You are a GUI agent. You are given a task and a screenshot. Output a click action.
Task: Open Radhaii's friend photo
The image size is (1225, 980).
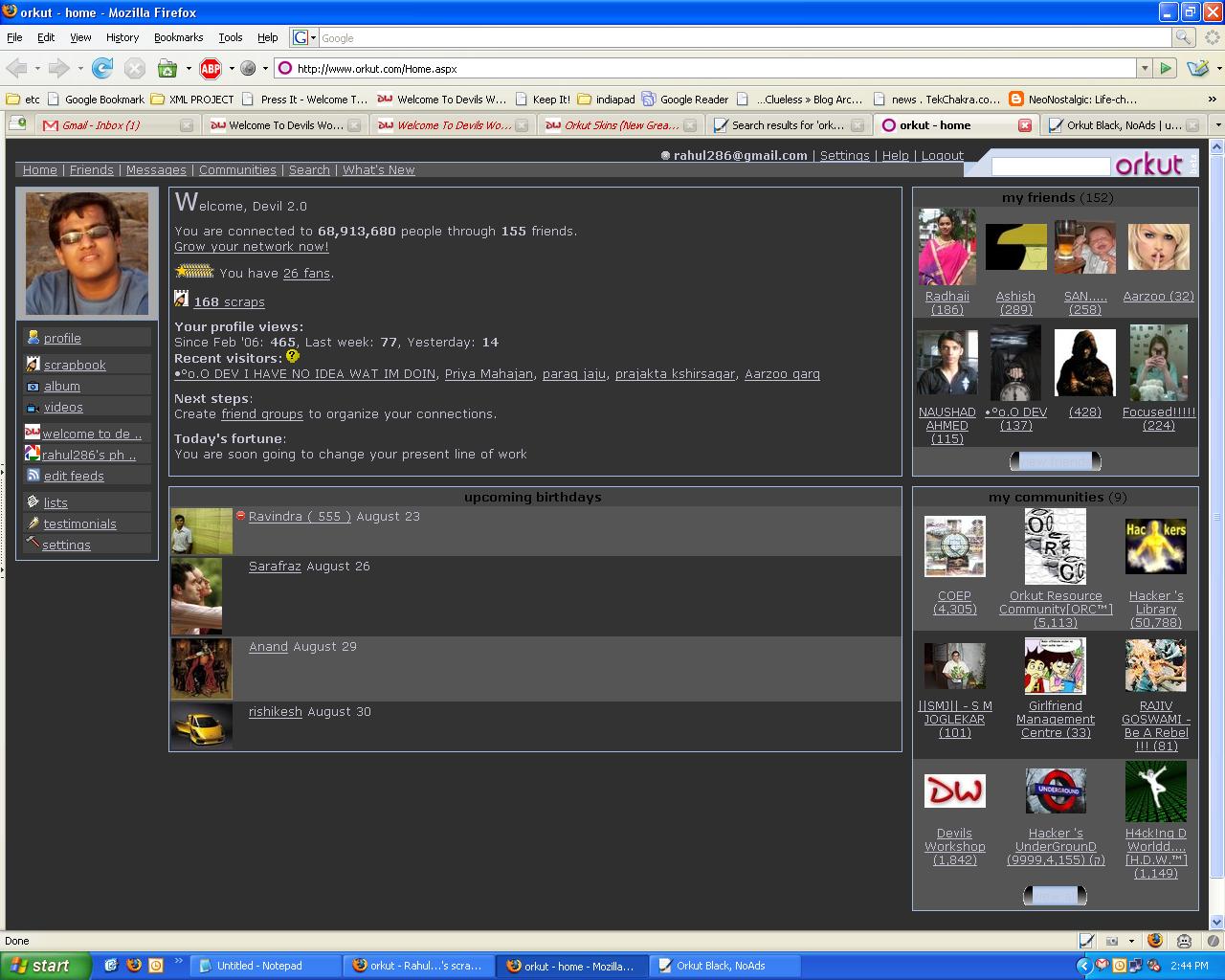click(947, 247)
